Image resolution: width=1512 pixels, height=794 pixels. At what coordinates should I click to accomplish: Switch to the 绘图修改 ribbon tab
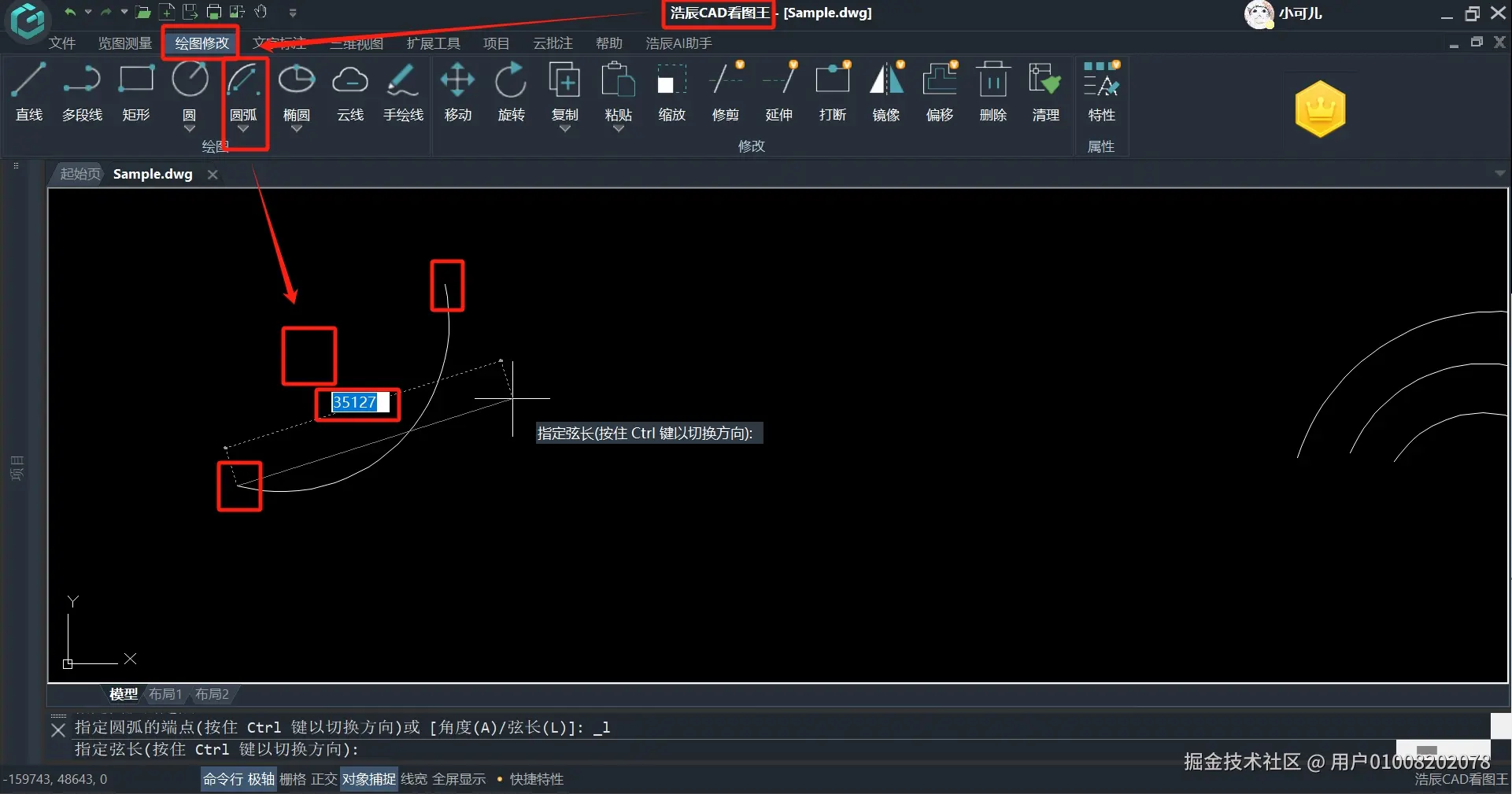(x=201, y=43)
